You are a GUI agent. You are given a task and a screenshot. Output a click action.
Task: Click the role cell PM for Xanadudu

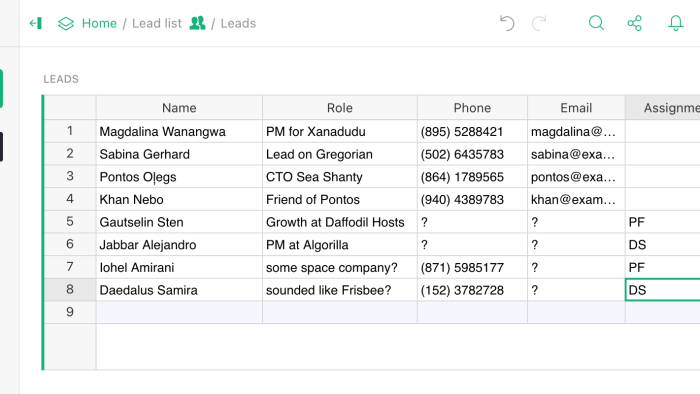pyautogui.click(x=340, y=131)
